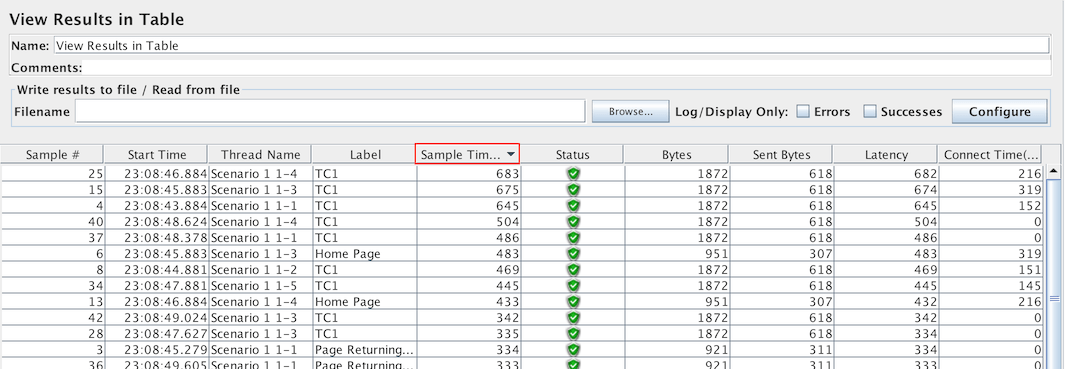The height and width of the screenshot is (369, 1065).
Task: Click the Label column header
Action: point(365,154)
